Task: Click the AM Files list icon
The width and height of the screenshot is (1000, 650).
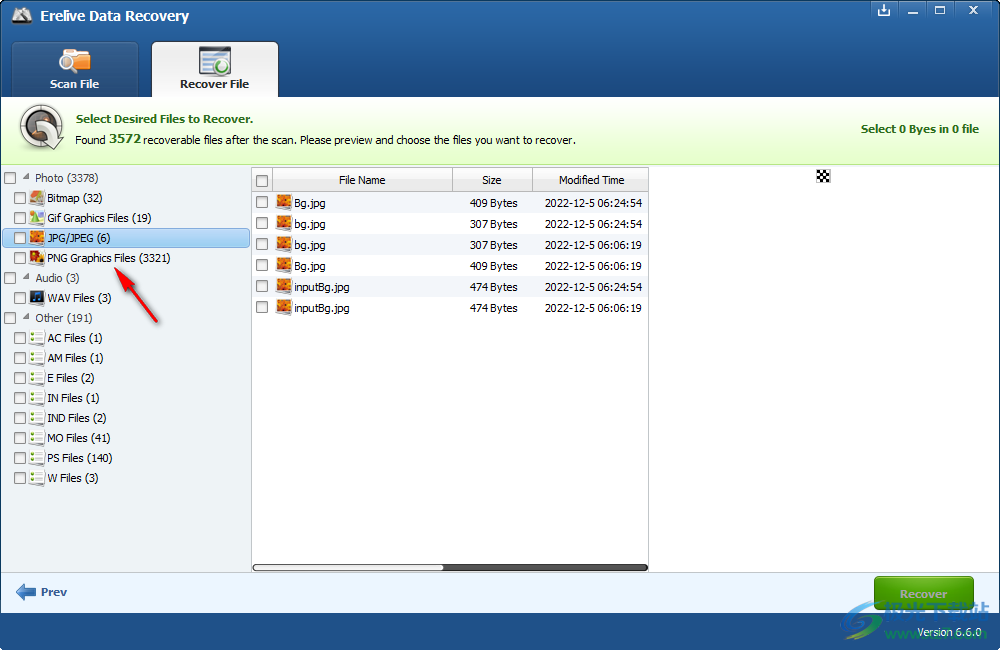Action: 37,357
